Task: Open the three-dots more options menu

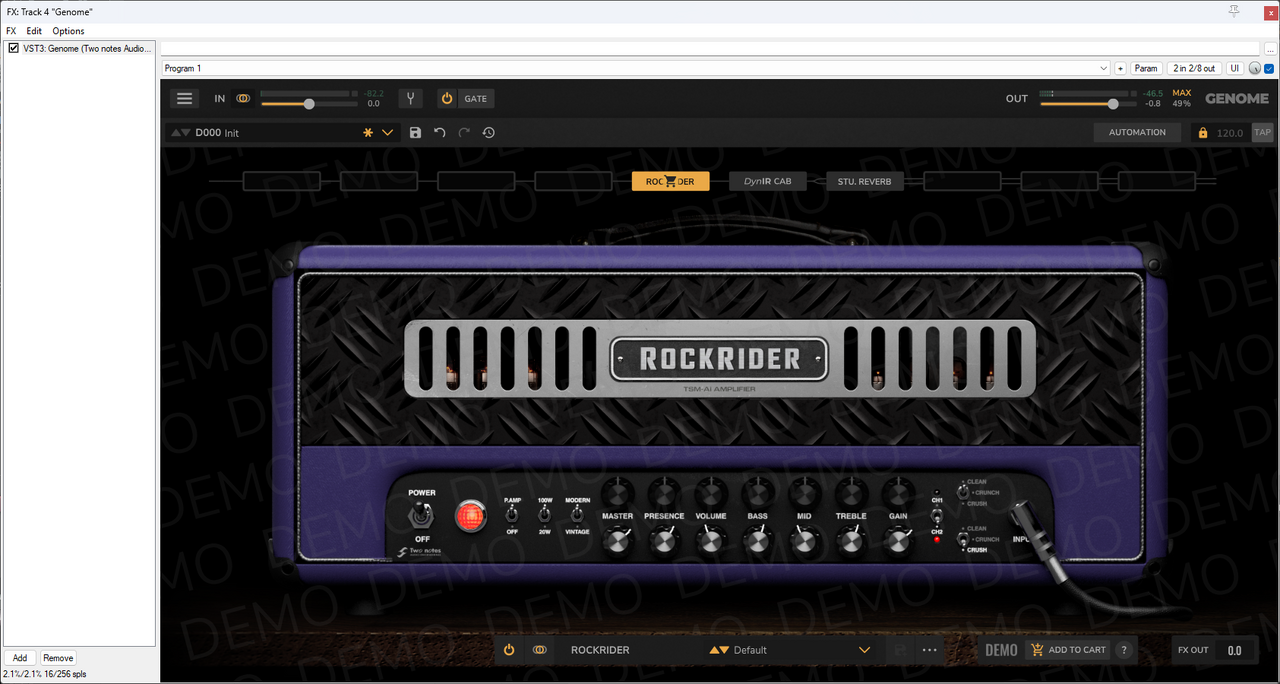Action: [930, 650]
